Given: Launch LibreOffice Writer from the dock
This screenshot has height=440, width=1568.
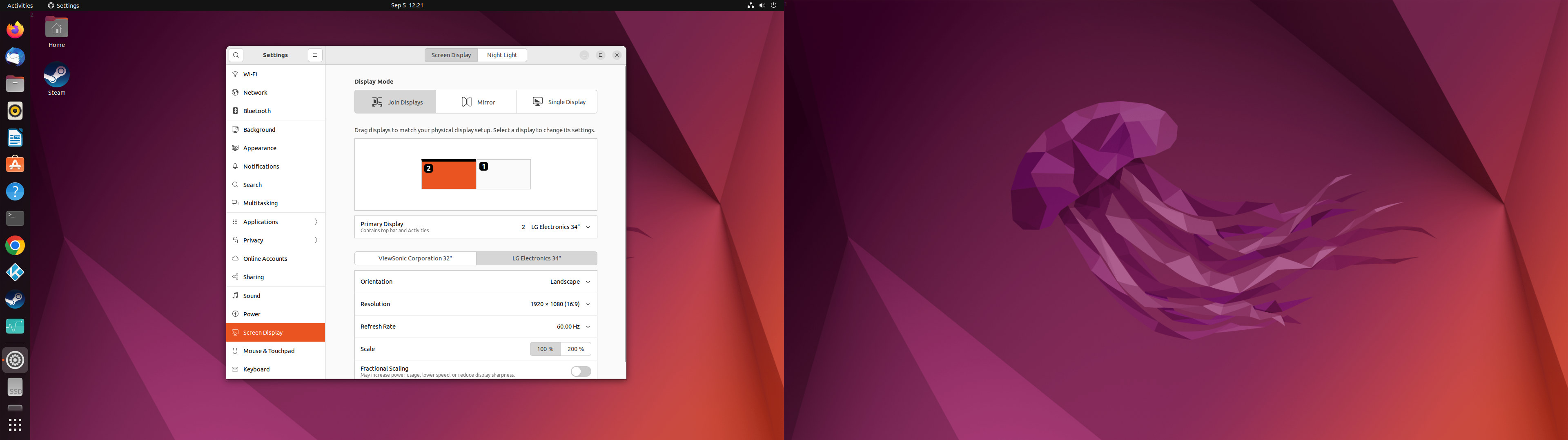Looking at the screenshot, I should pos(15,138).
